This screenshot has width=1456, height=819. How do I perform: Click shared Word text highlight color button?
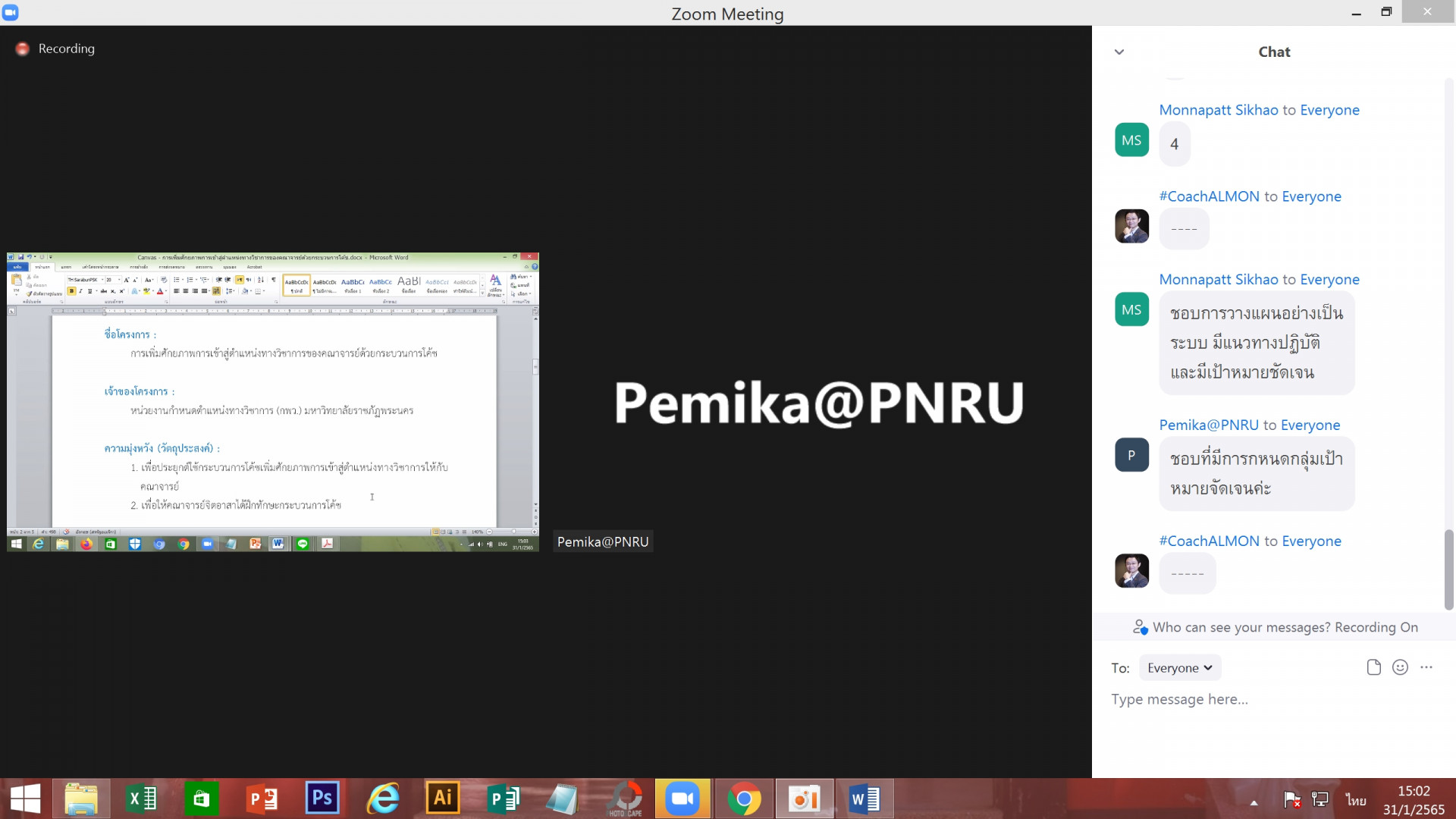pos(146,290)
